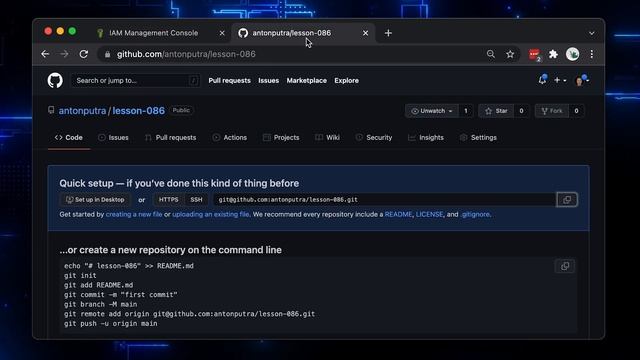Click the browser address bar URL
Viewport: 640px width, 360px height.
click(186, 54)
